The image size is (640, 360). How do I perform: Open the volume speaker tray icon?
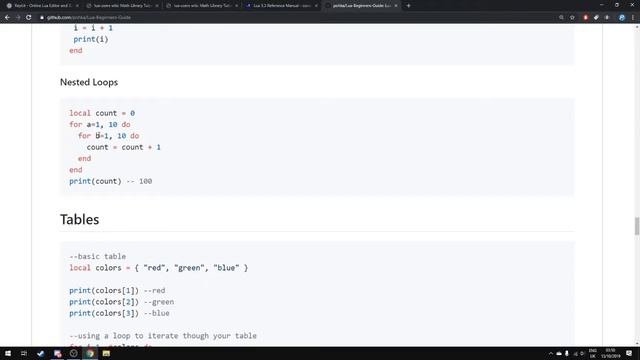pyautogui.click(x=582, y=353)
